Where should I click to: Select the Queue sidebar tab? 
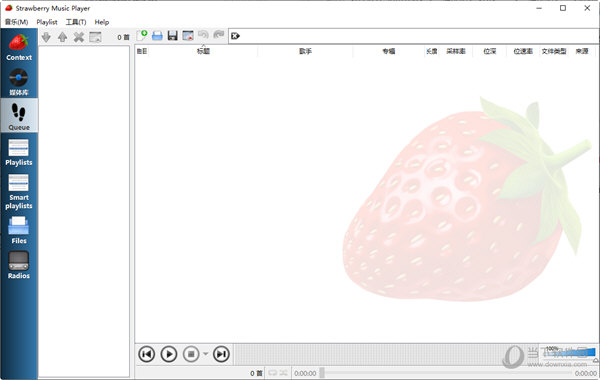[x=19, y=116]
